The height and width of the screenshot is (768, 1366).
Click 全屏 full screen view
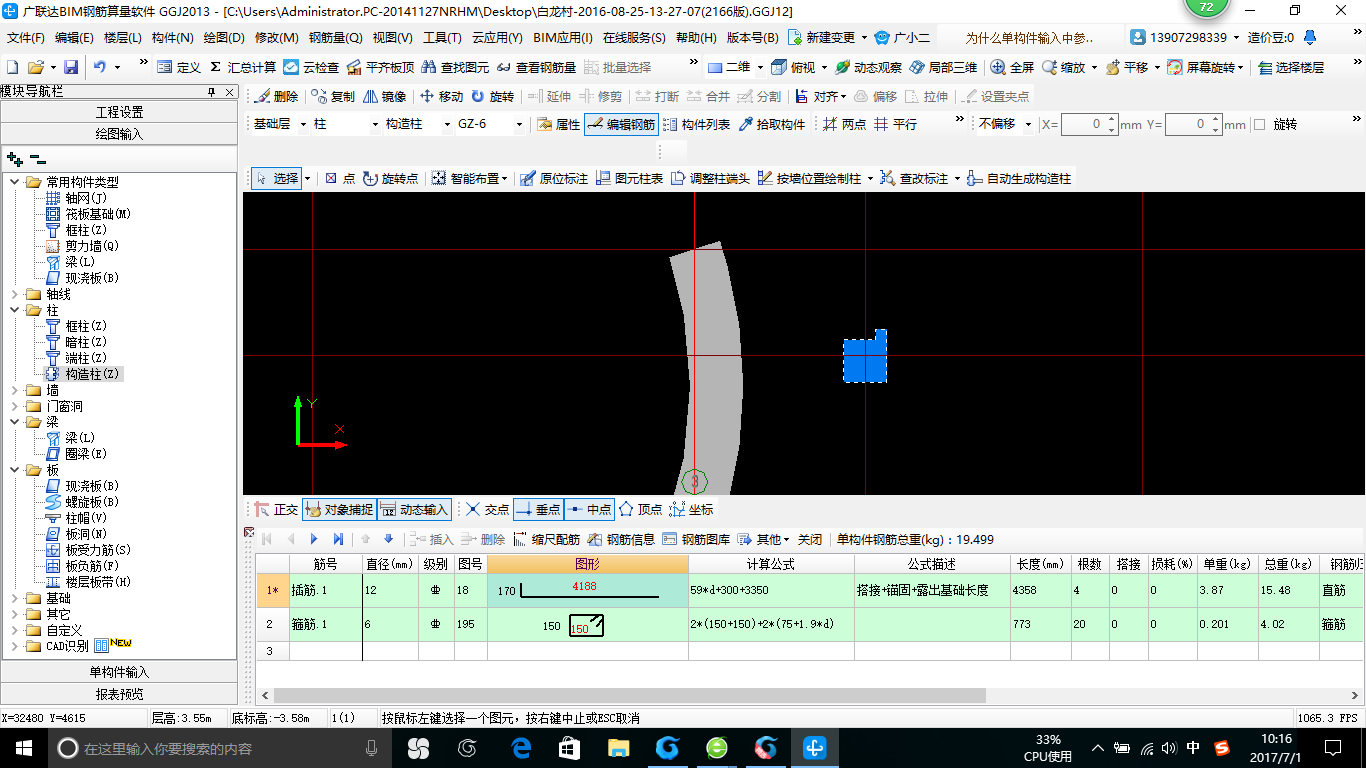1012,67
